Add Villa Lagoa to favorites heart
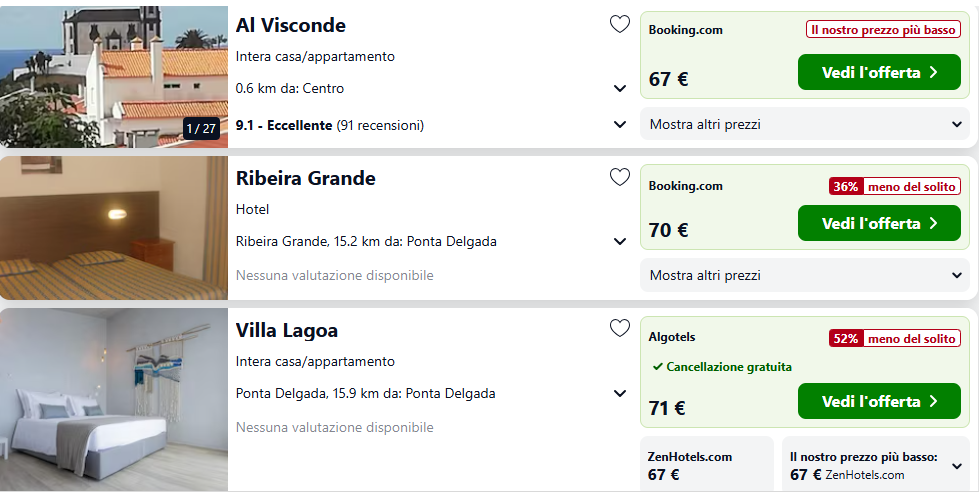 click(x=620, y=329)
